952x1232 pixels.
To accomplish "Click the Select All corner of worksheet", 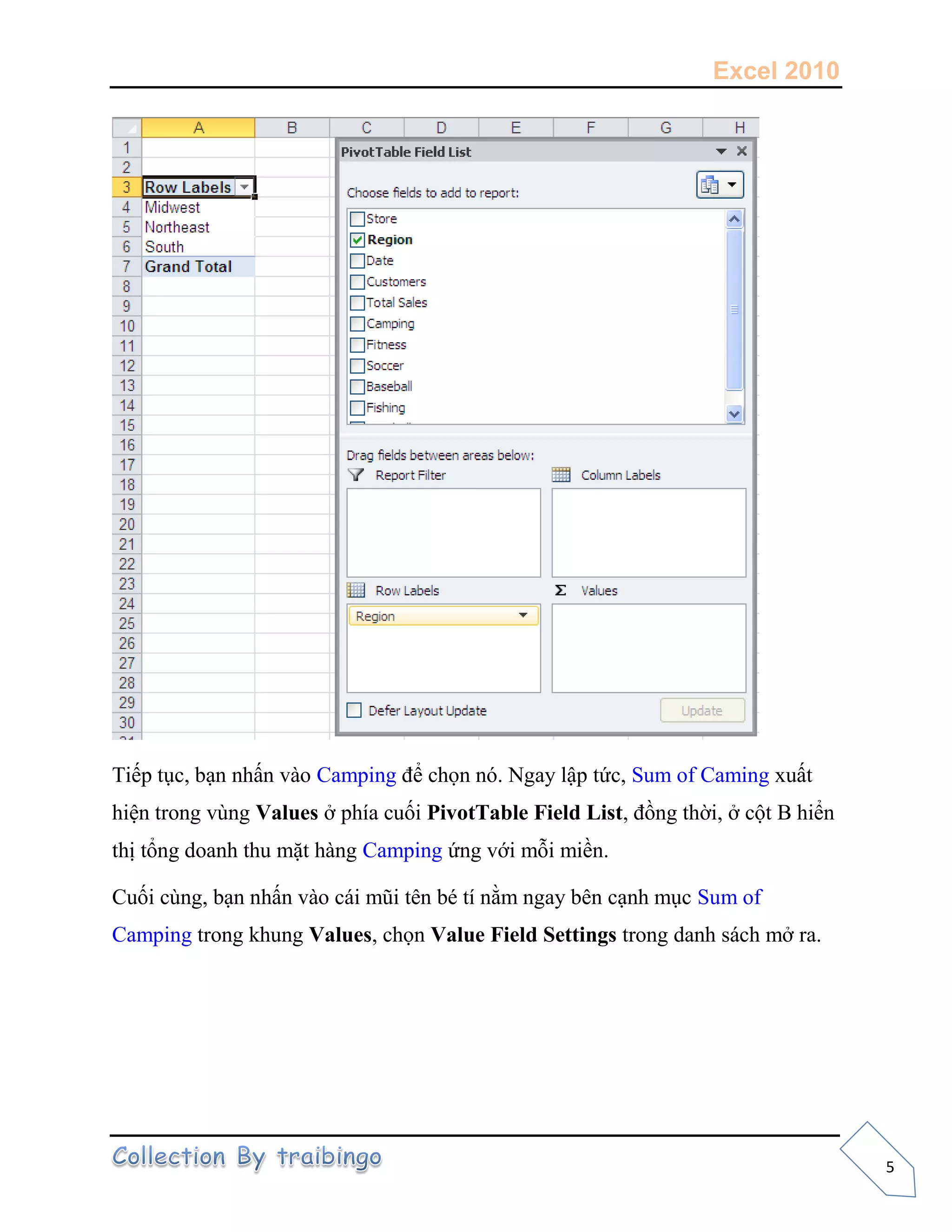I will coord(127,128).
